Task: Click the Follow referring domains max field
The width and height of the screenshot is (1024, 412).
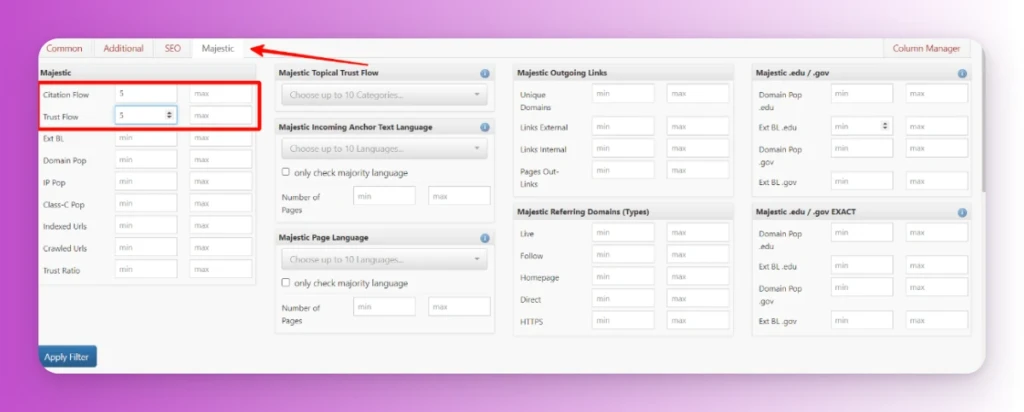Action: point(697,255)
